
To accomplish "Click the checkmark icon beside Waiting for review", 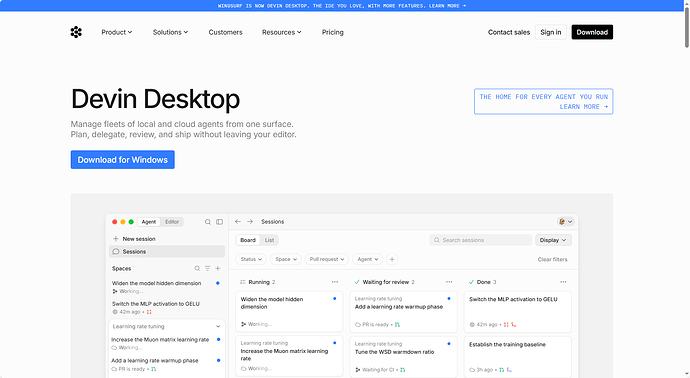I will [357, 282].
